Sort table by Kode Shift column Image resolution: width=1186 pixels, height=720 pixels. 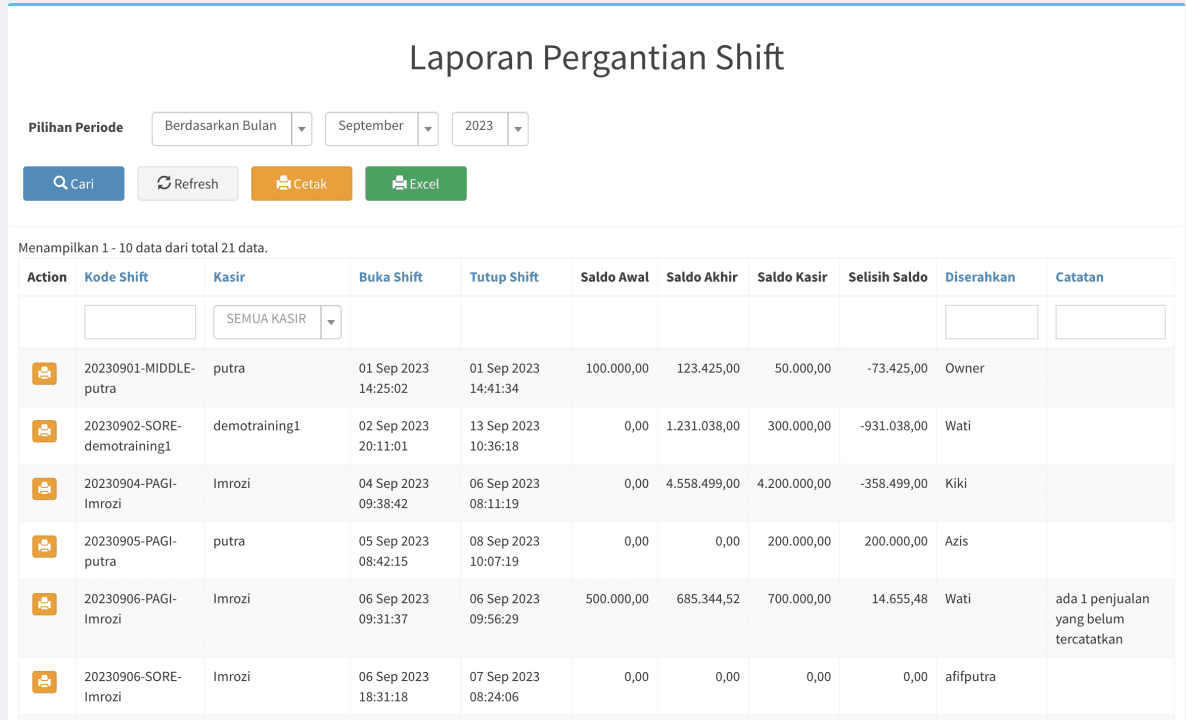[116, 277]
